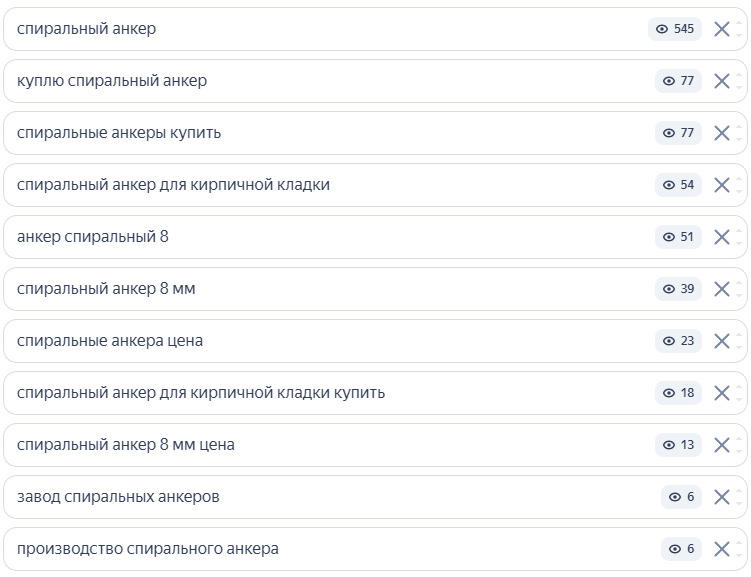Delete the "производство спирального анкера" phrase
Image resolution: width=751 pixels, height=577 pixels.
click(722, 549)
